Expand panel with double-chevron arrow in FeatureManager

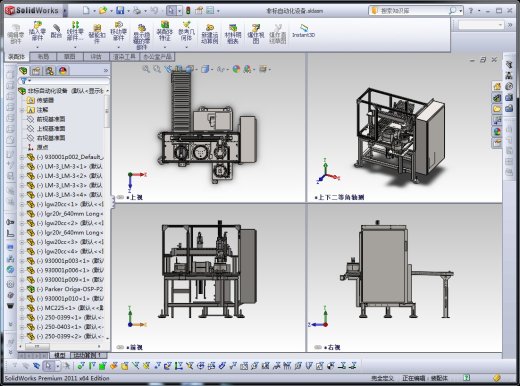[106, 71]
